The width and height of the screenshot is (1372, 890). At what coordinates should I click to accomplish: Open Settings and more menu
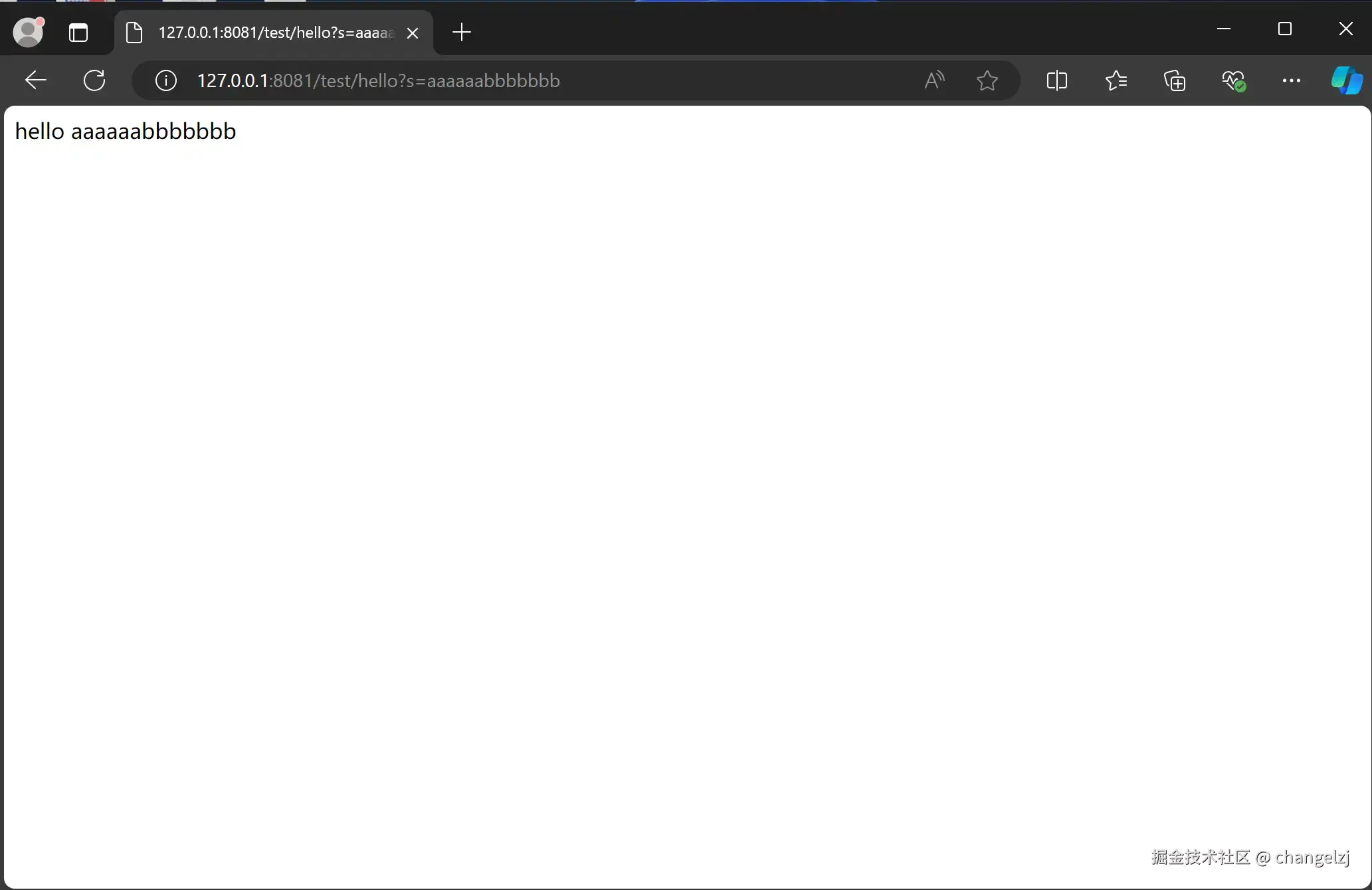pyautogui.click(x=1291, y=80)
